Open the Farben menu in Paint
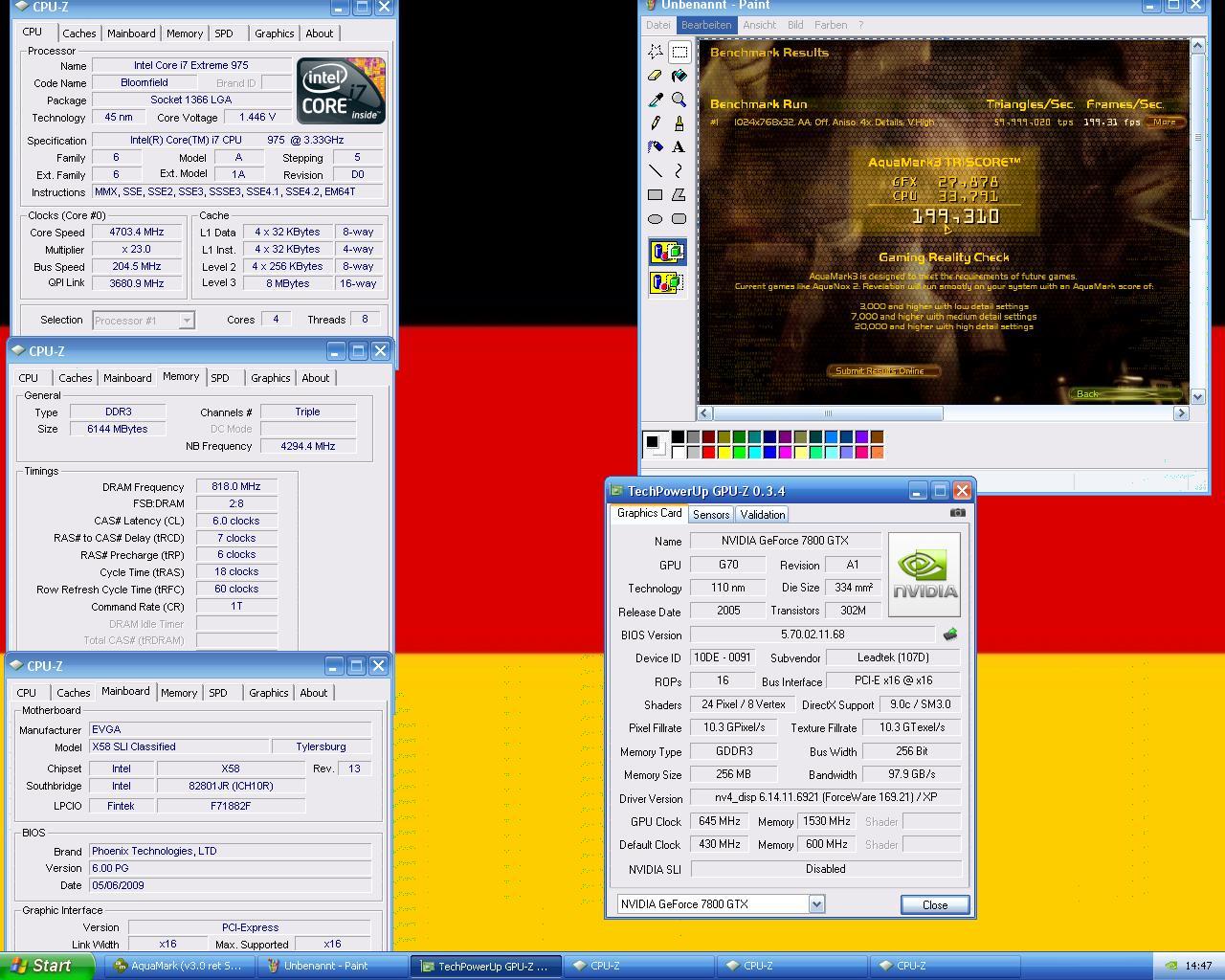The height and width of the screenshot is (980, 1225). tap(831, 25)
